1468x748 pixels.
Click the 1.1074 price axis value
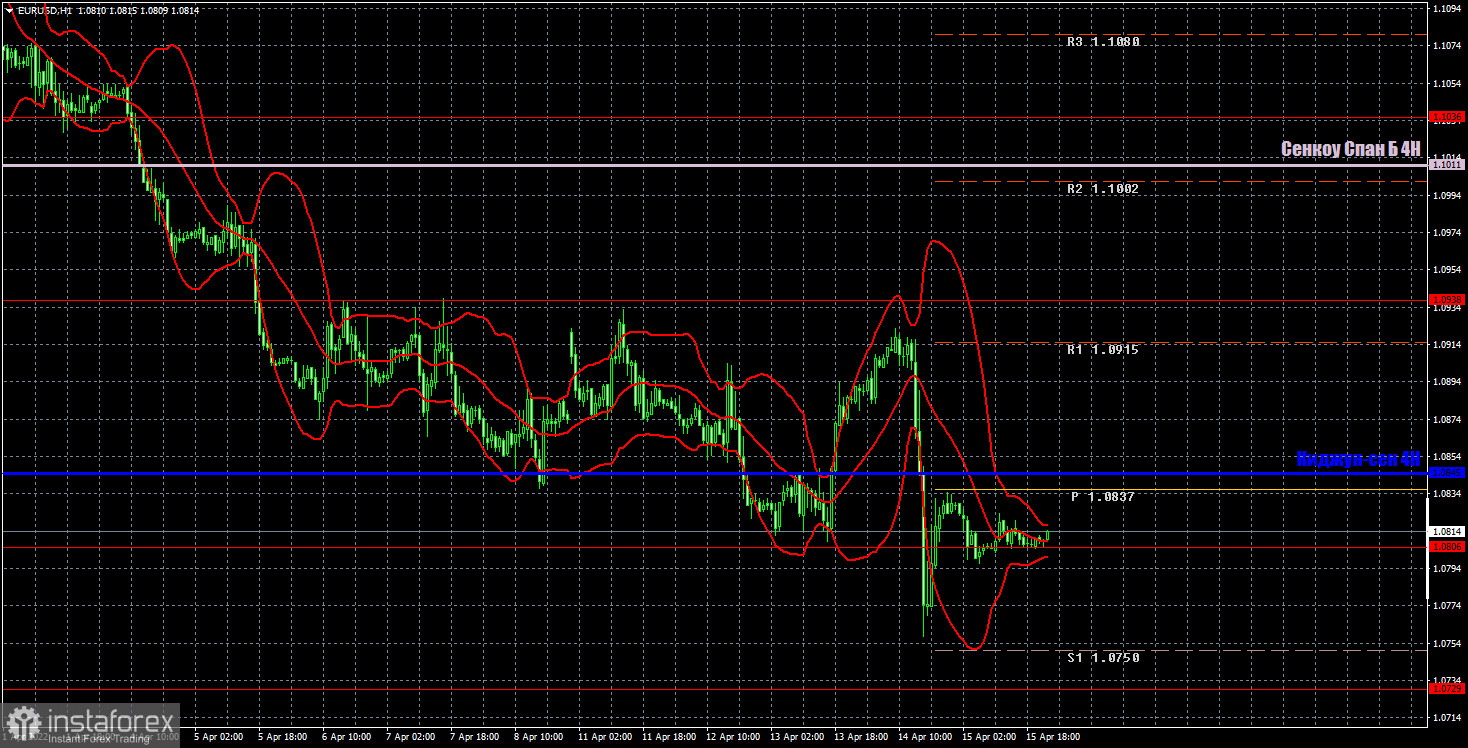[x=1447, y=46]
